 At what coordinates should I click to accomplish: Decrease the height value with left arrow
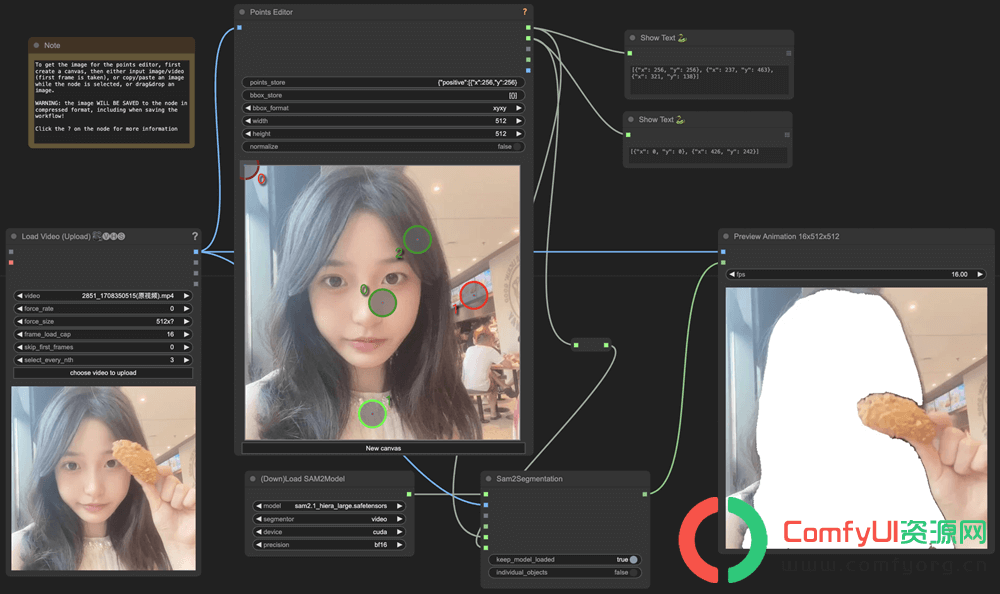[x=247, y=134]
